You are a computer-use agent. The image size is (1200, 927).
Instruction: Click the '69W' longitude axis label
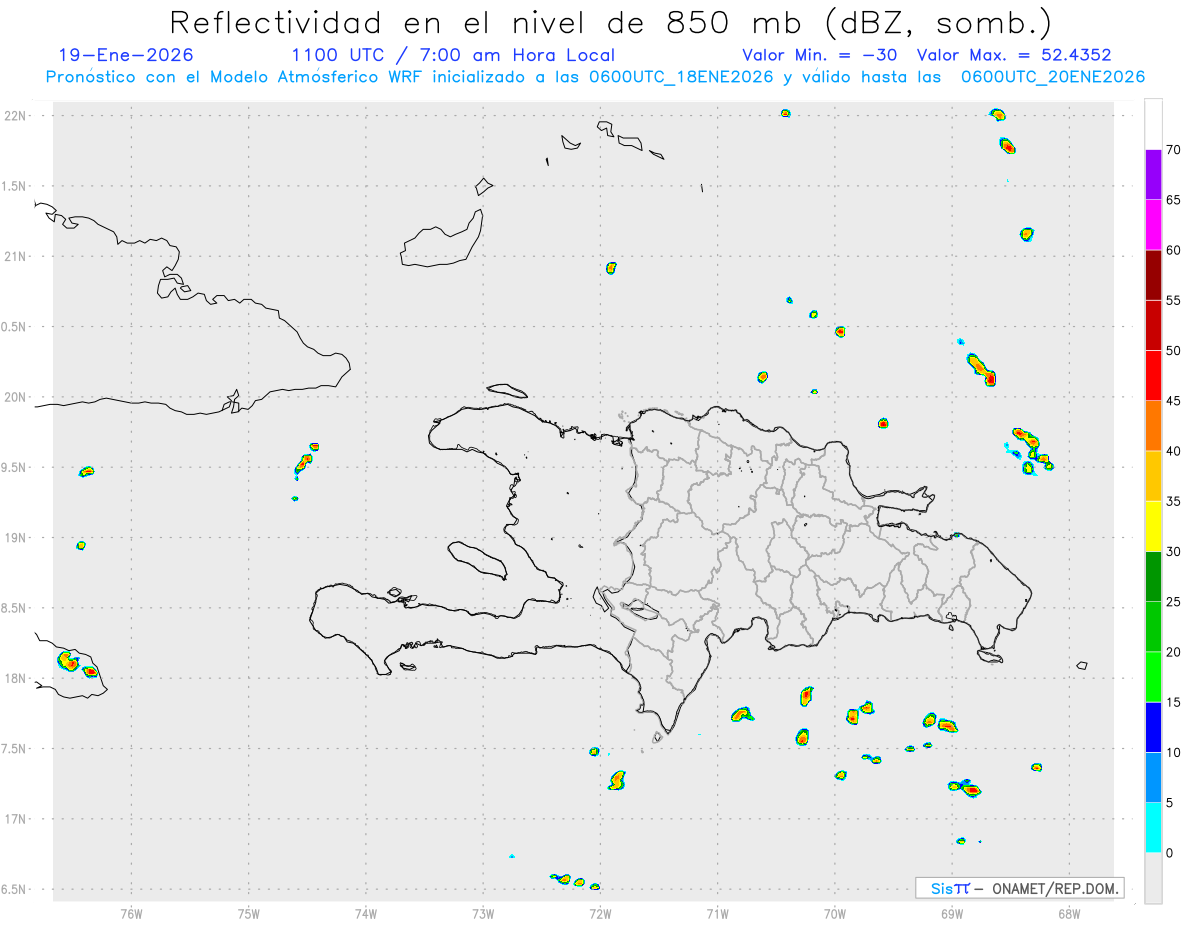[952, 913]
